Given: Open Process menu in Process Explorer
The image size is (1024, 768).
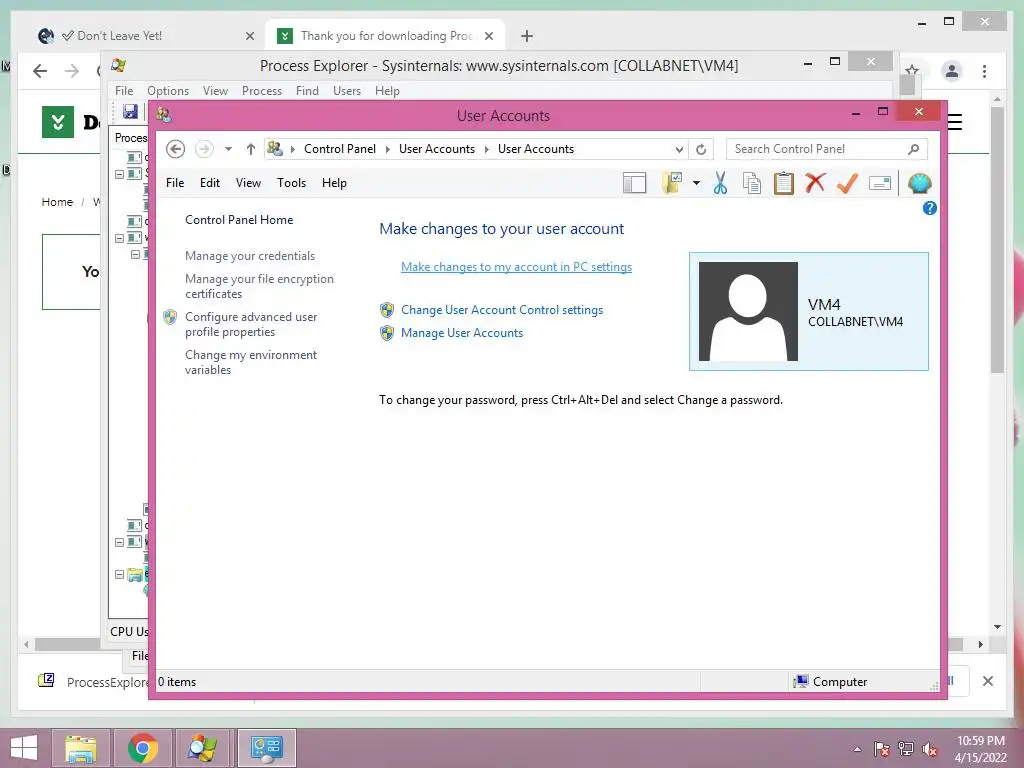Looking at the screenshot, I should (x=262, y=91).
